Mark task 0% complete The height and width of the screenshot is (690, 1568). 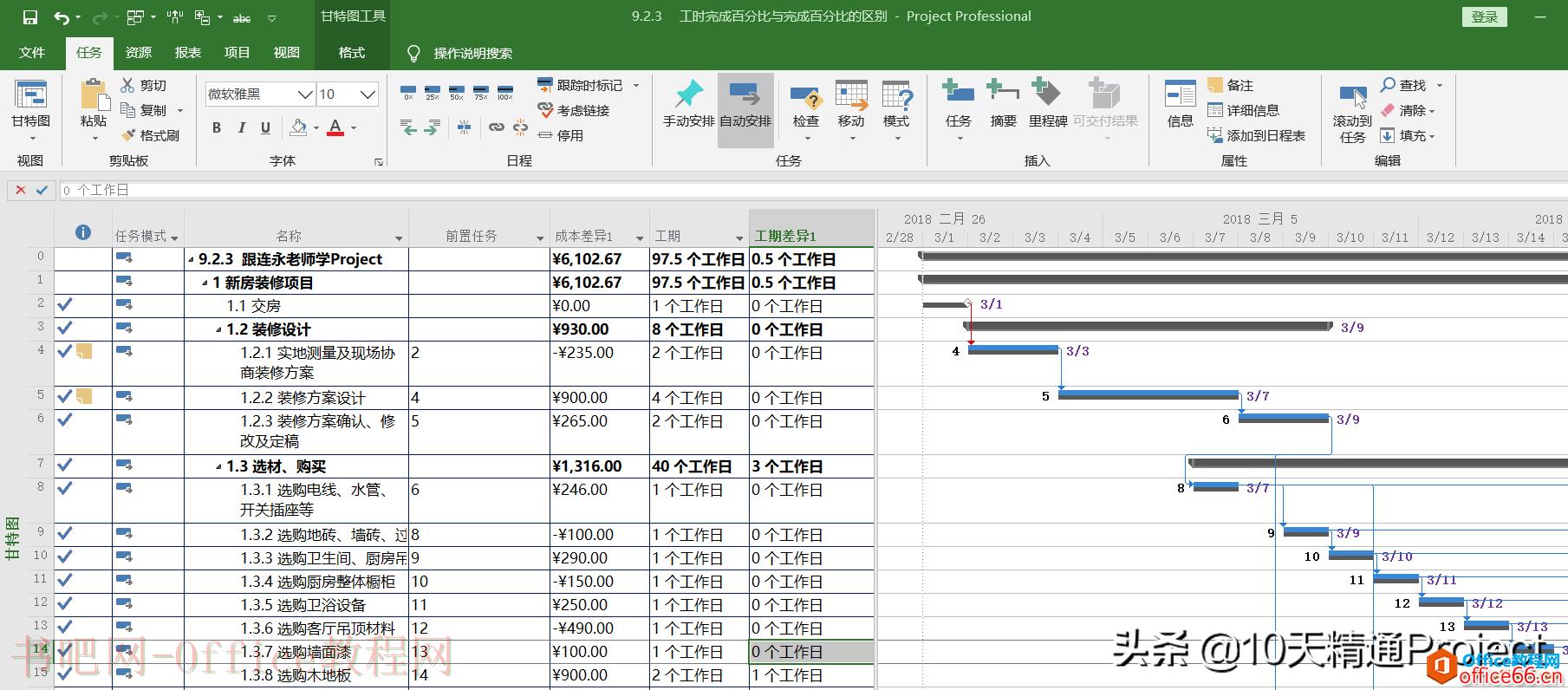[x=408, y=92]
